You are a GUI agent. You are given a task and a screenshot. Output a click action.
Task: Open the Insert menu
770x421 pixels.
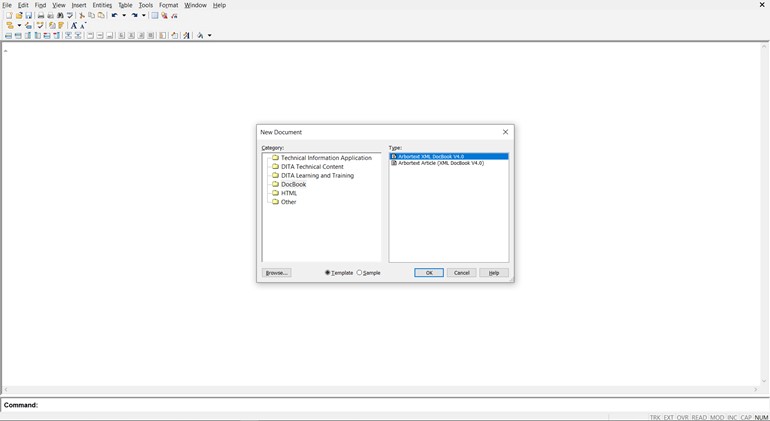pos(79,5)
